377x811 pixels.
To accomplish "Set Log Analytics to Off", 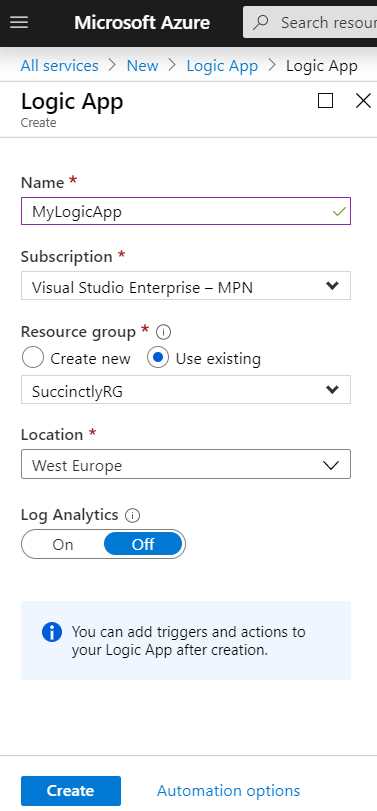I will point(143,544).
